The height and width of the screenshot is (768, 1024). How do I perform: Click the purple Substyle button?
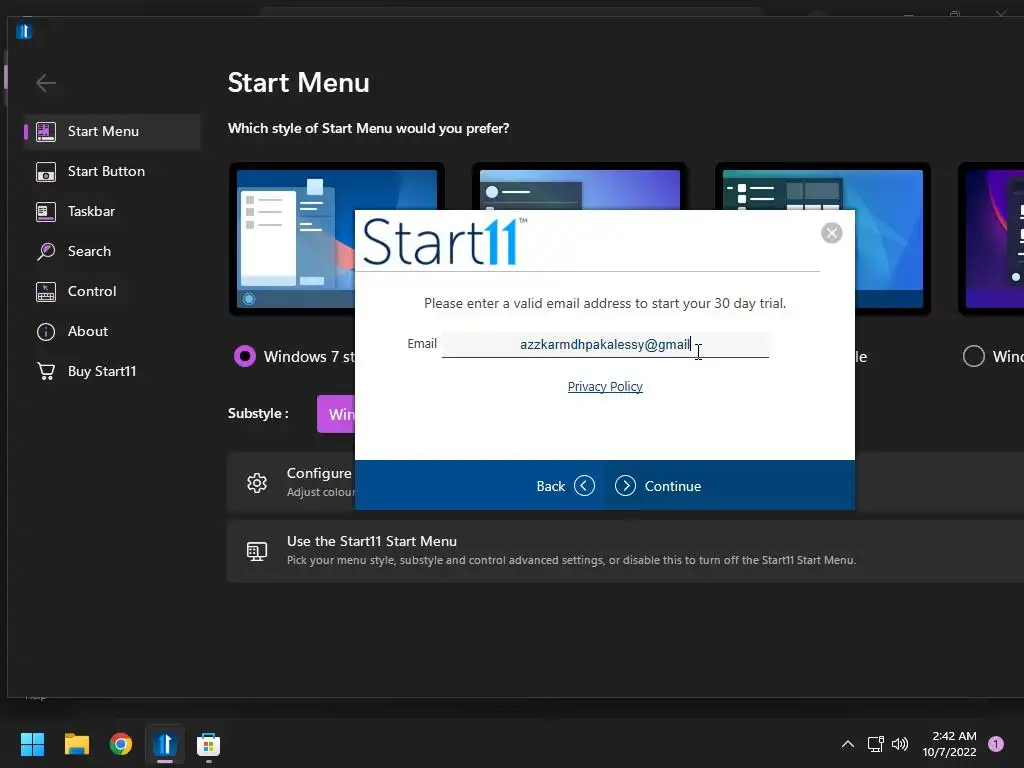[x=336, y=414]
